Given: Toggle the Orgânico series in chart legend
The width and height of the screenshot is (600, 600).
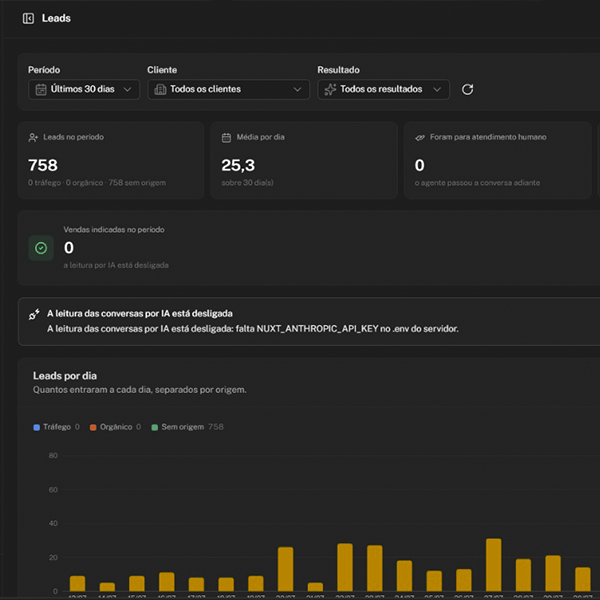Looking at the screenshot, I should coord(116,427).
